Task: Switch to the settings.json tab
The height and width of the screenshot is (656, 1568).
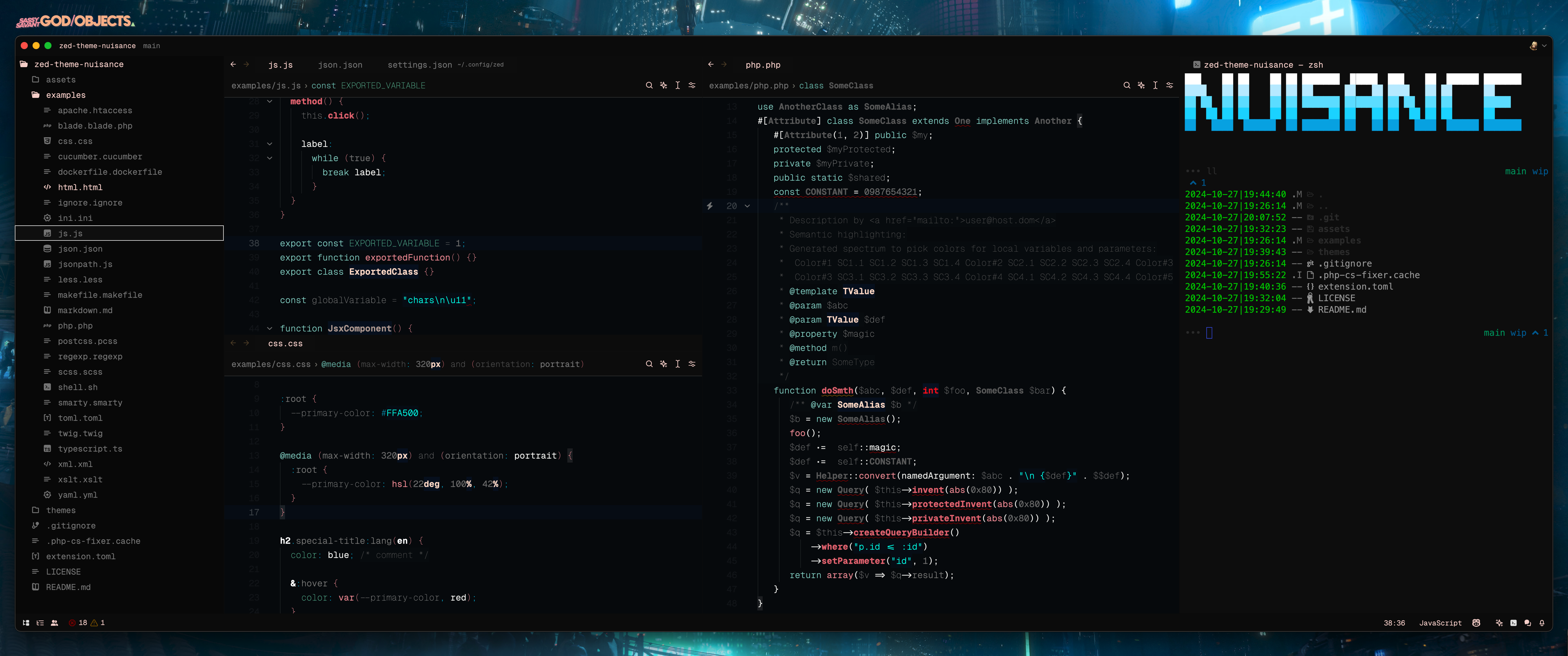Action: pos(445,64)
